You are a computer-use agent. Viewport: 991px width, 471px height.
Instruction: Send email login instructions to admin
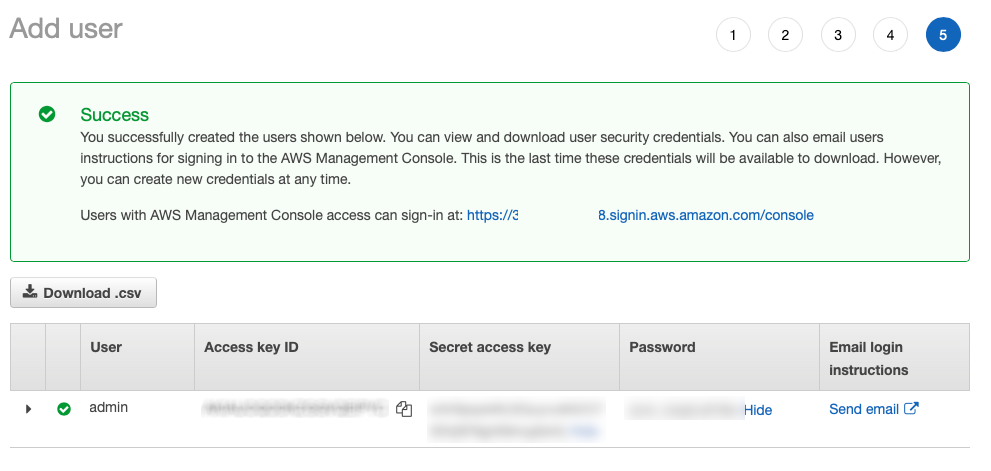click(x=864, y=409)
